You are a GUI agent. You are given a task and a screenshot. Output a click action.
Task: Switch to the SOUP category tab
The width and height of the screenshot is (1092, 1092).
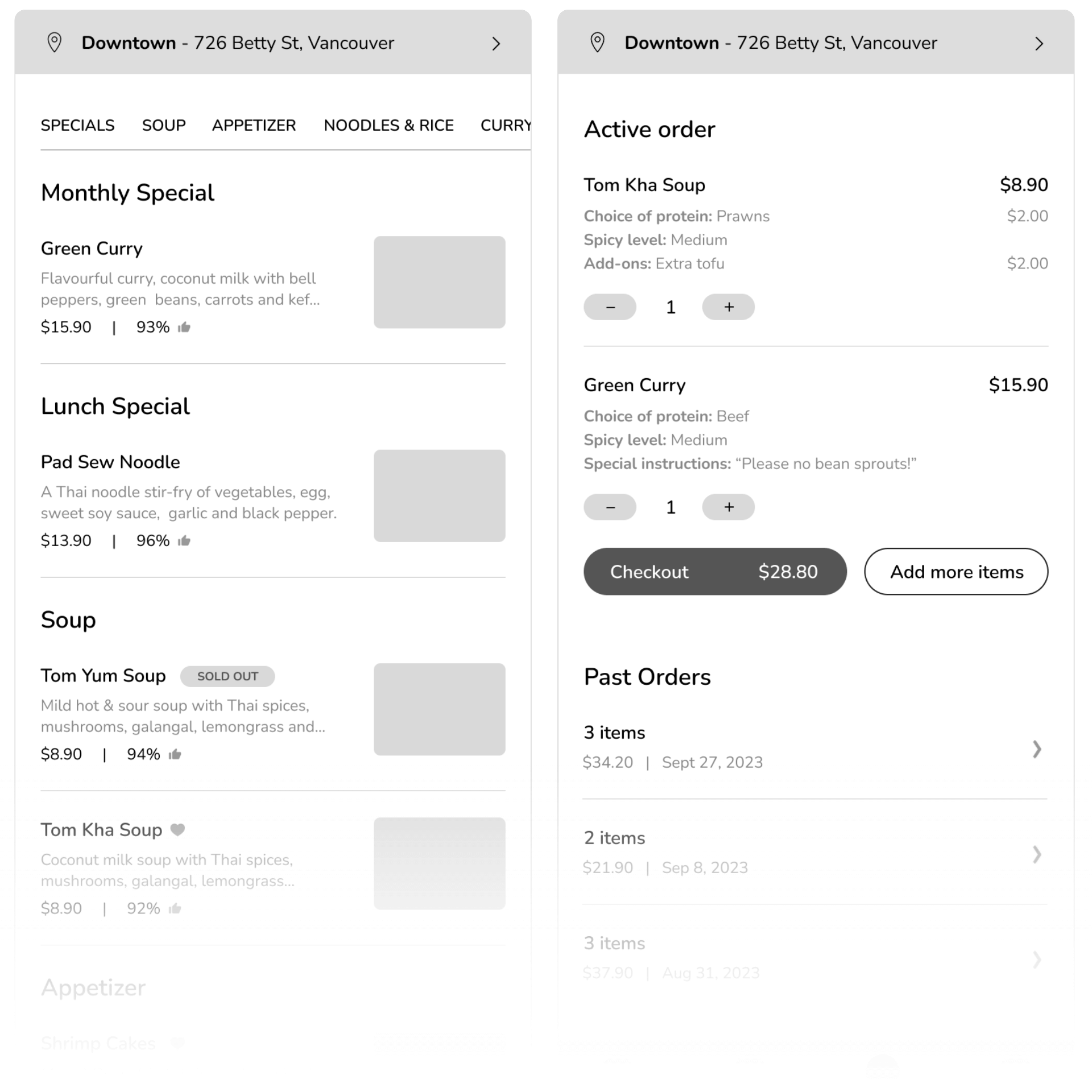coord(164,125)
